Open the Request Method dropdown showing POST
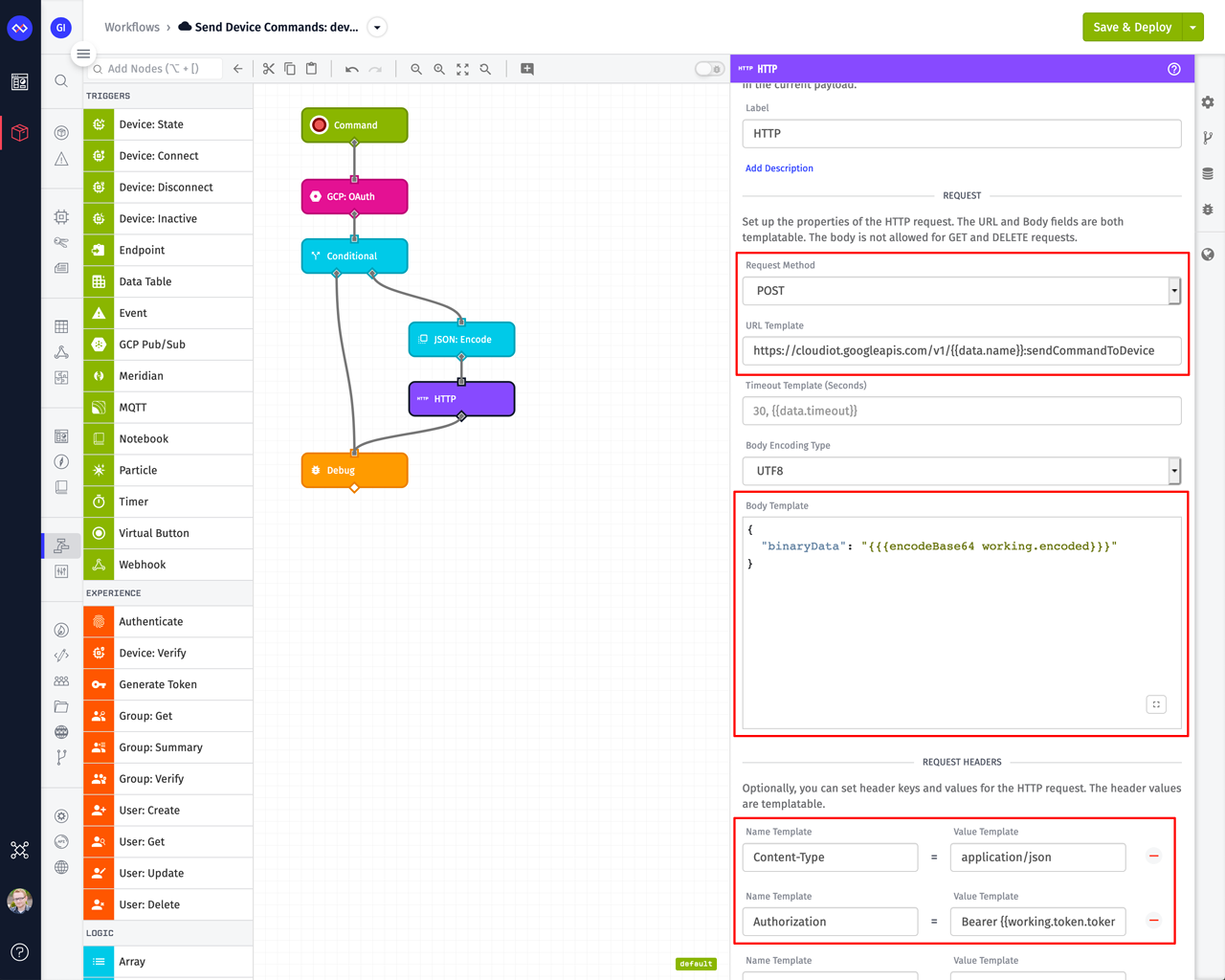 tap(962, 290)
